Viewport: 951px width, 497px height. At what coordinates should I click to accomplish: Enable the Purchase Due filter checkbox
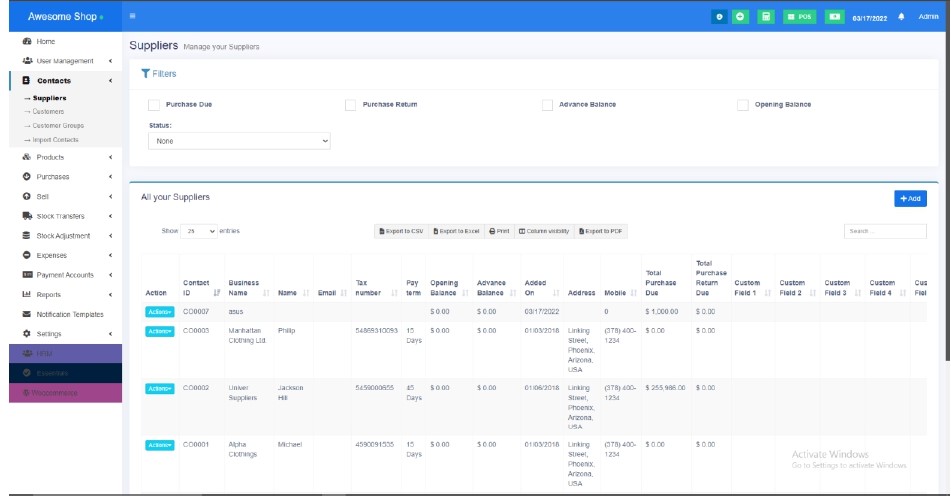tap(154, 105)
